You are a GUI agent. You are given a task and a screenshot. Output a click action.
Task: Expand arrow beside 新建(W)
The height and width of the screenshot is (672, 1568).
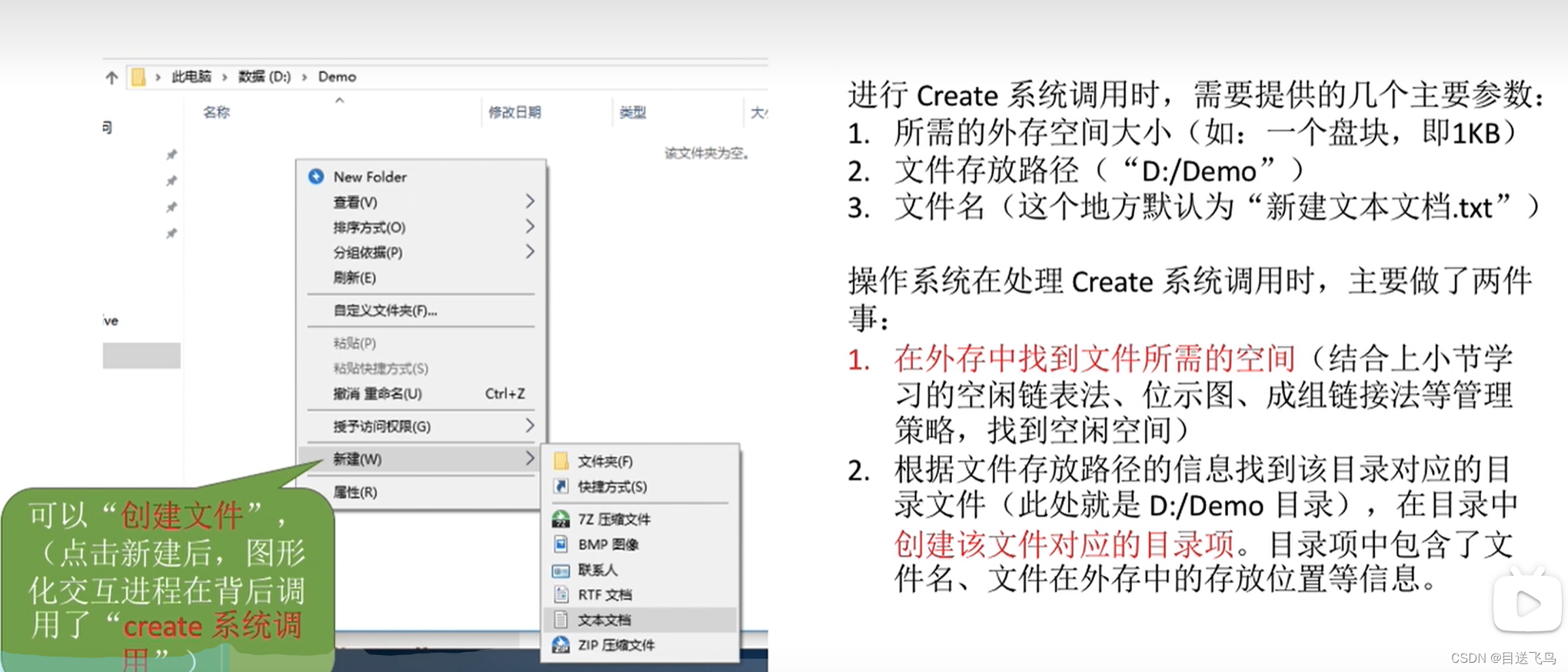coord(529,458)
